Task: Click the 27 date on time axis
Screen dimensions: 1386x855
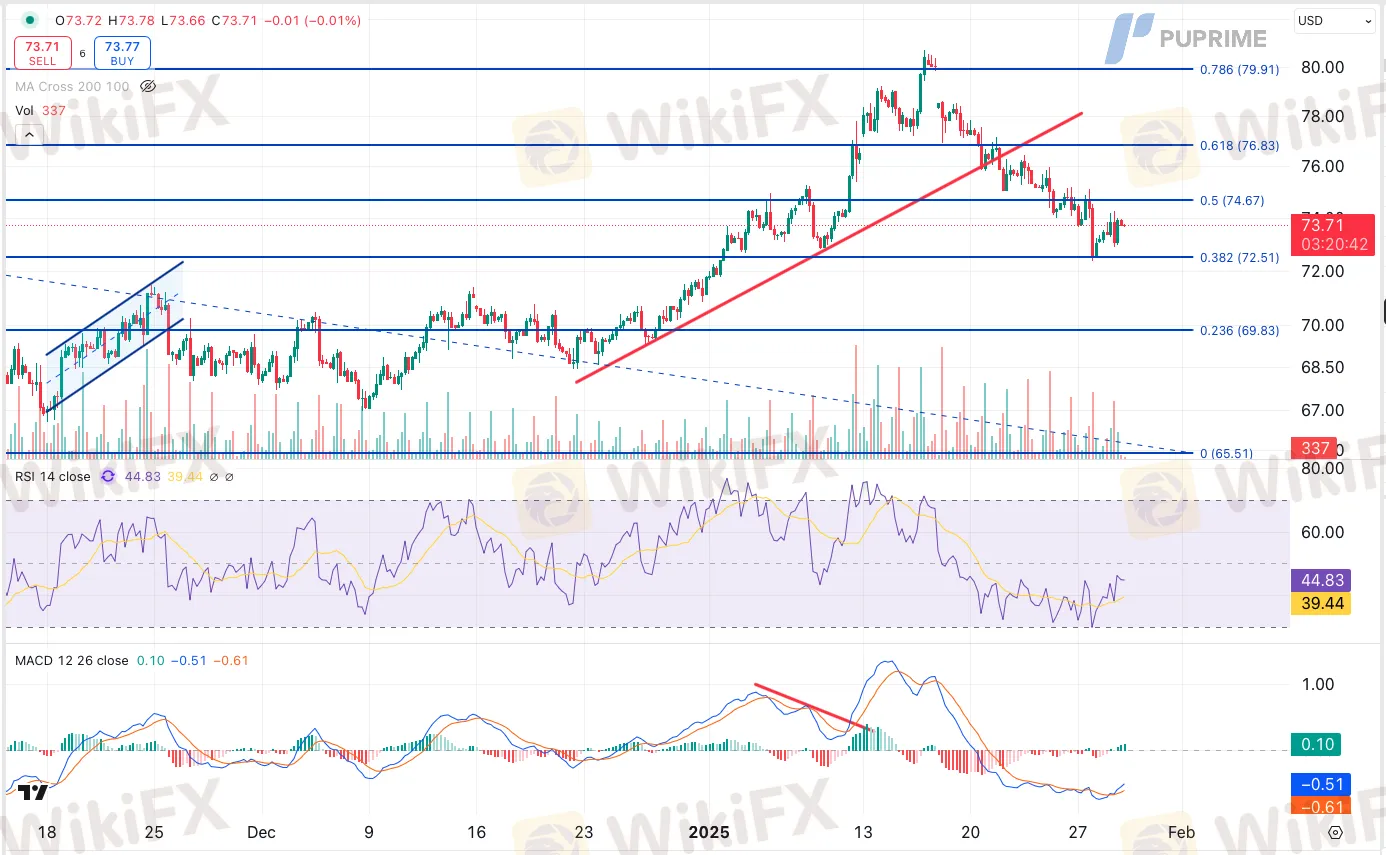Action: pyautogui.click(x=1077, y=832)
